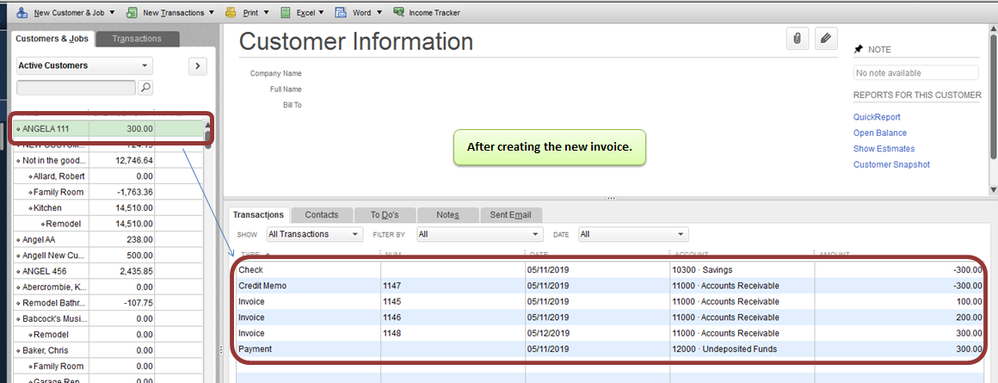Click the Credit Memo 1147 row
998x383 pixels.
coord(609,286)
